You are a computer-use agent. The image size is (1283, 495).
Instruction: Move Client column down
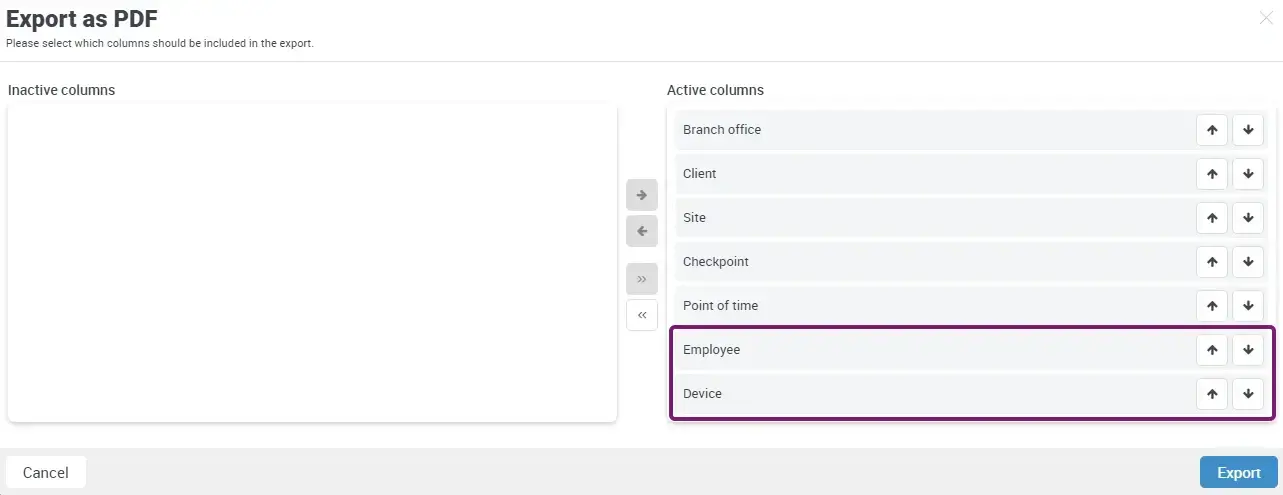click(x=1248, y=174)
